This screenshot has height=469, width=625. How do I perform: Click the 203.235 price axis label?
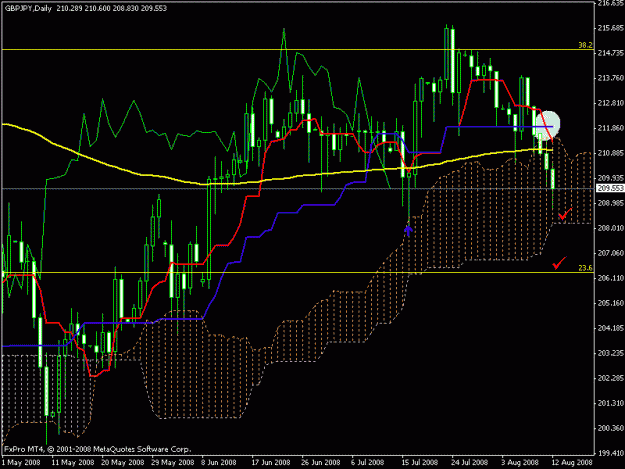click(x=611, y=353)
